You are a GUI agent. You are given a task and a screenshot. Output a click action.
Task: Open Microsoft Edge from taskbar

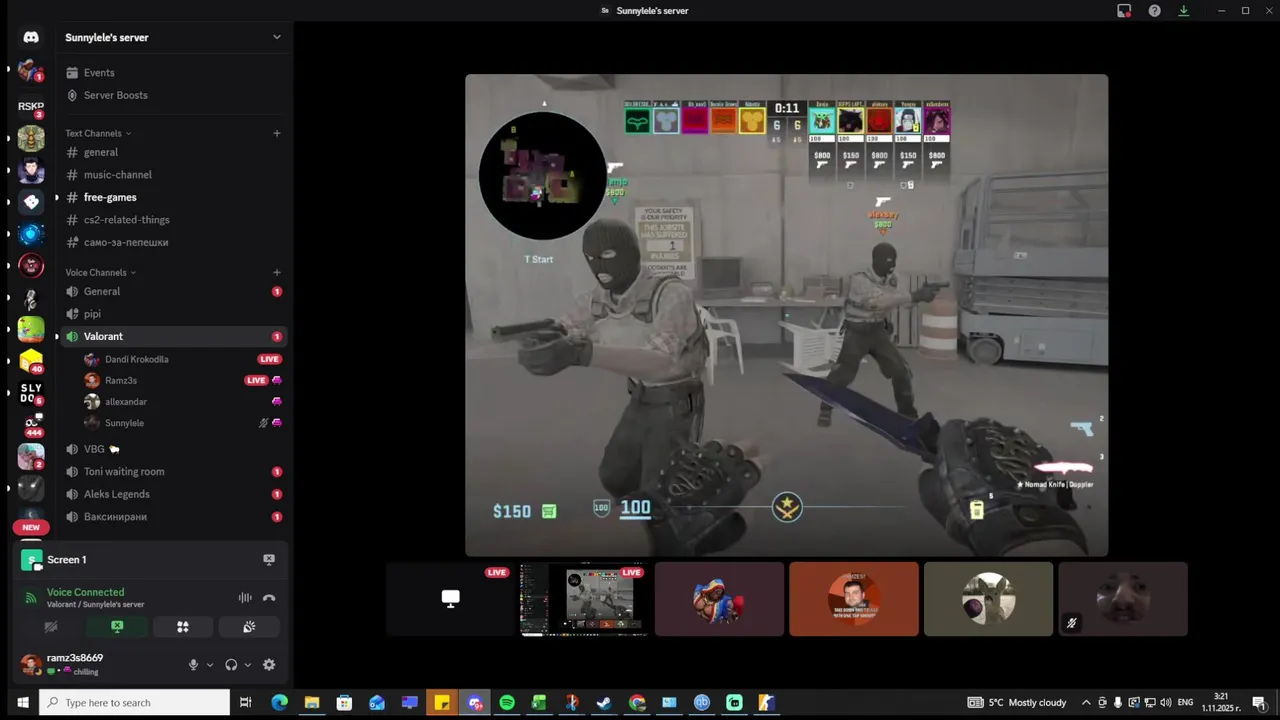tap(279, 703)
